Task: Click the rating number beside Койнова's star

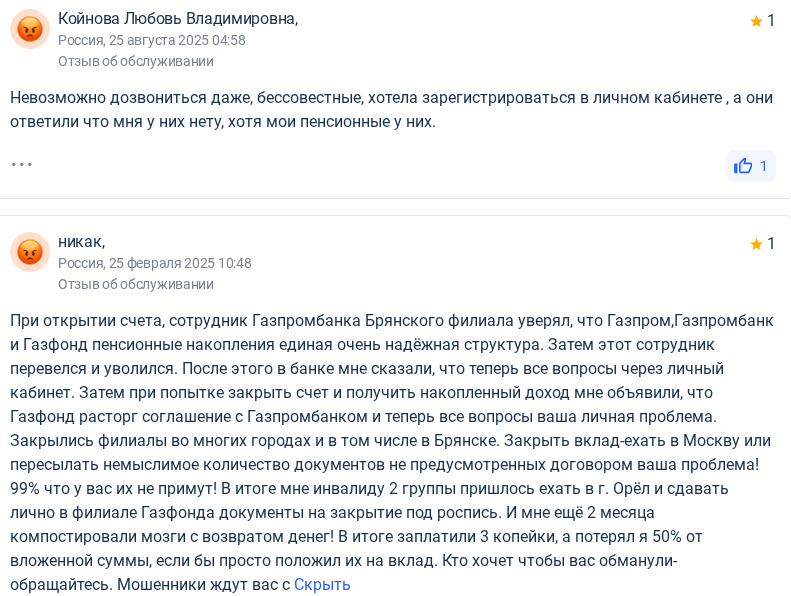Action: pos(771,21)
